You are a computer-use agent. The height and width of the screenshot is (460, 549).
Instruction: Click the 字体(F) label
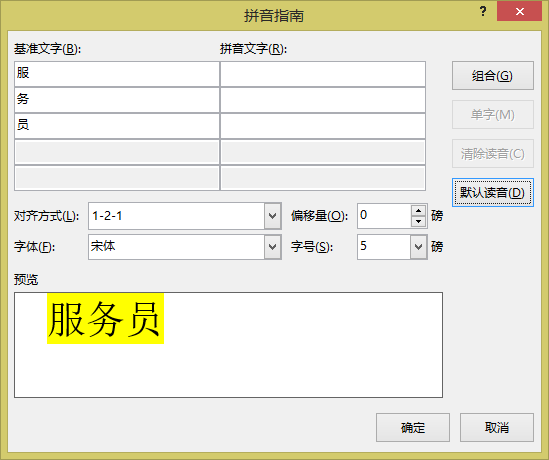(x=34, y=247)
